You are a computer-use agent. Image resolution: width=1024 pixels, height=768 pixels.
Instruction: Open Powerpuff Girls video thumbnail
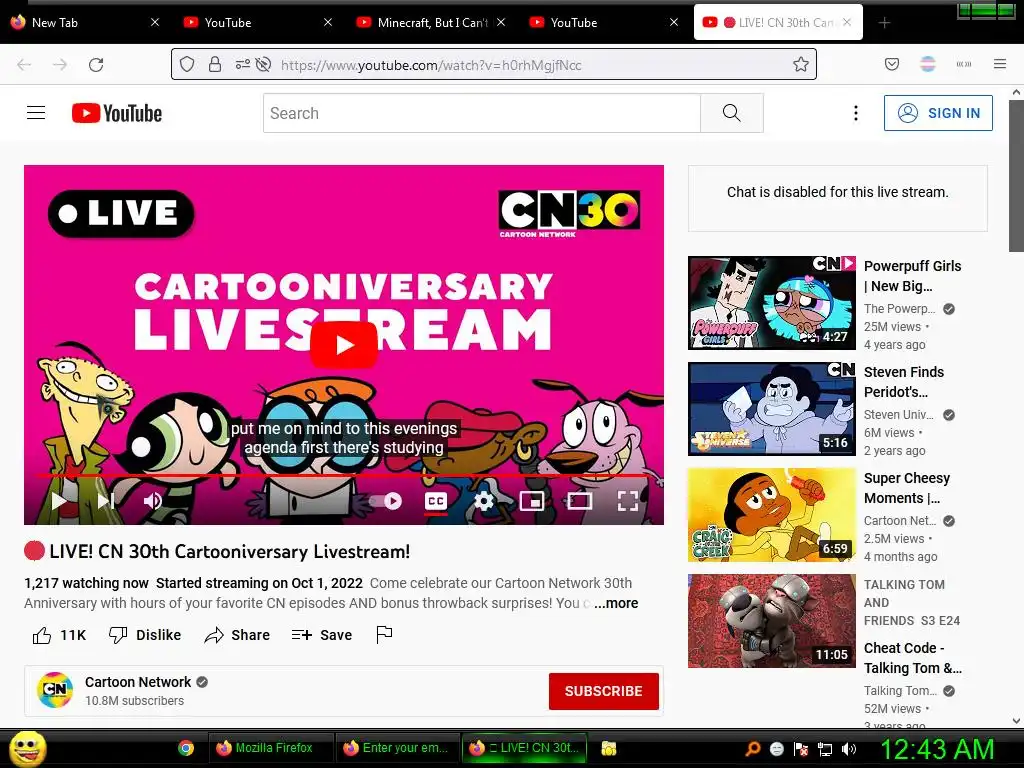[771, 302]
